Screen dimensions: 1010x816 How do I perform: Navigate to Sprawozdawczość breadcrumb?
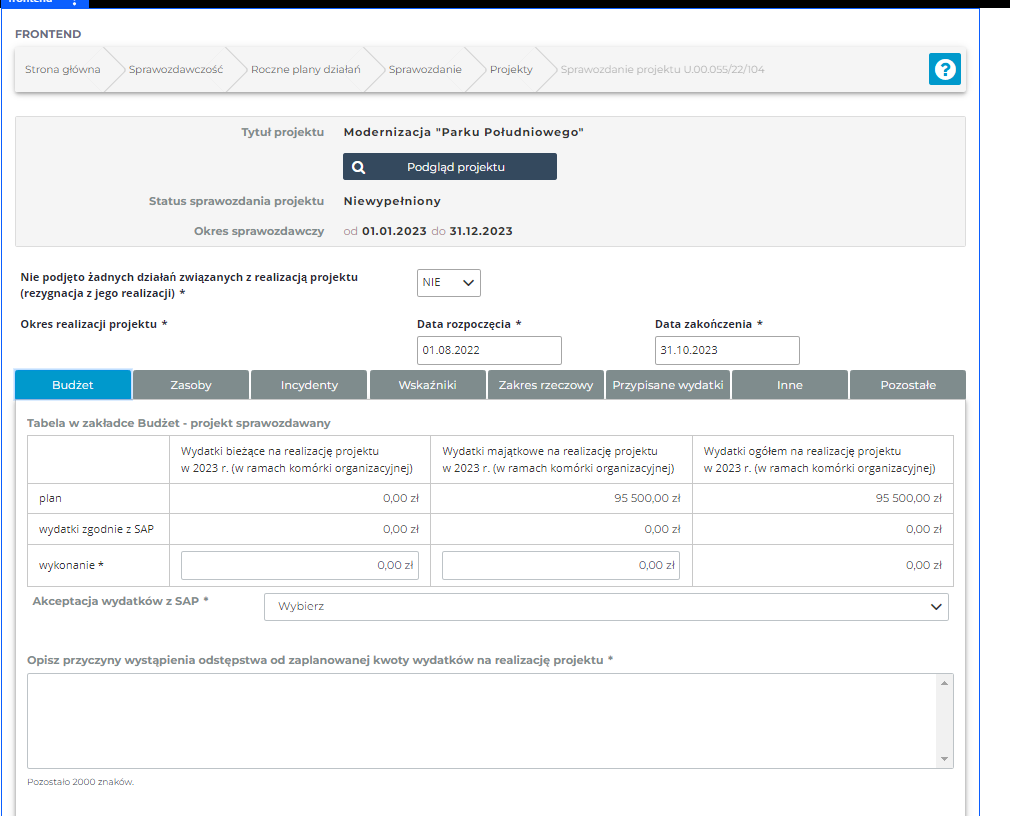tap(175, 70)
